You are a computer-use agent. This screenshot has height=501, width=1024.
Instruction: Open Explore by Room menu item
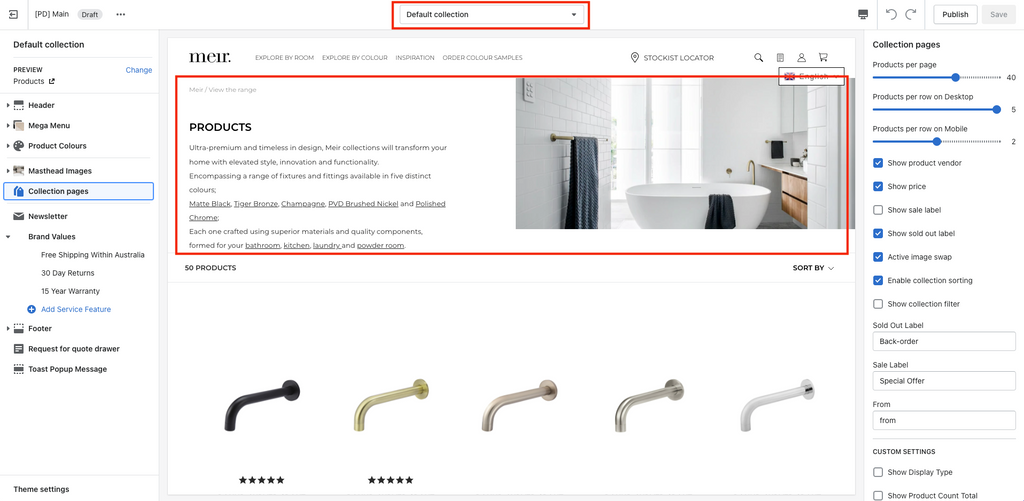pos(285,57)
